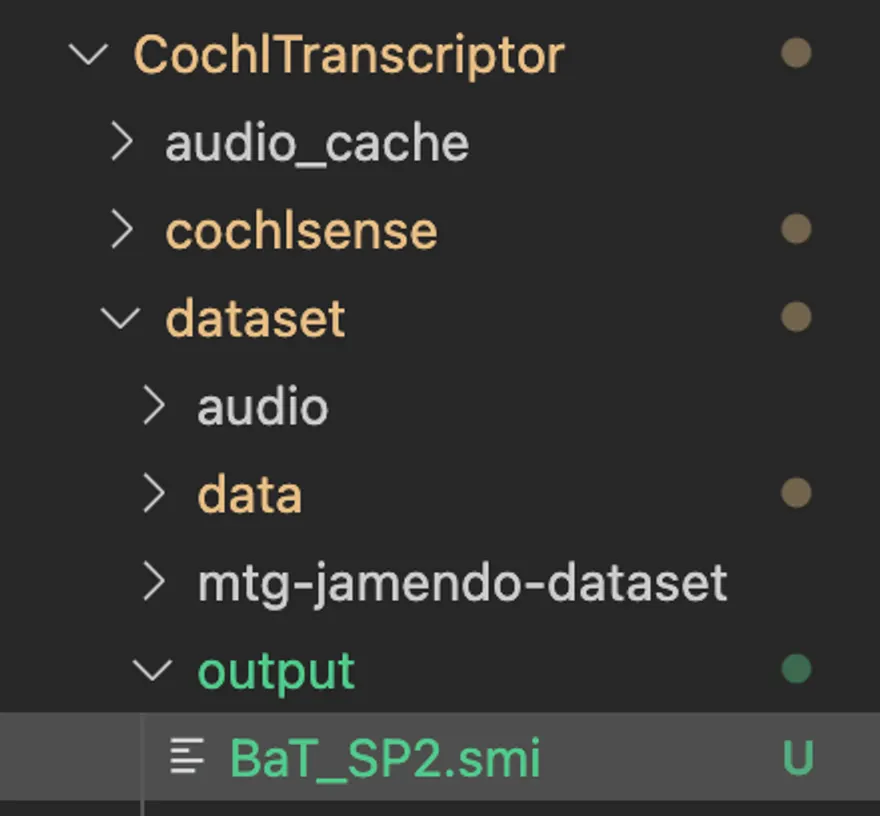Click the modified status dot beside data
Image resolution: width=880 pixels, height=816 pixels.
796,493
